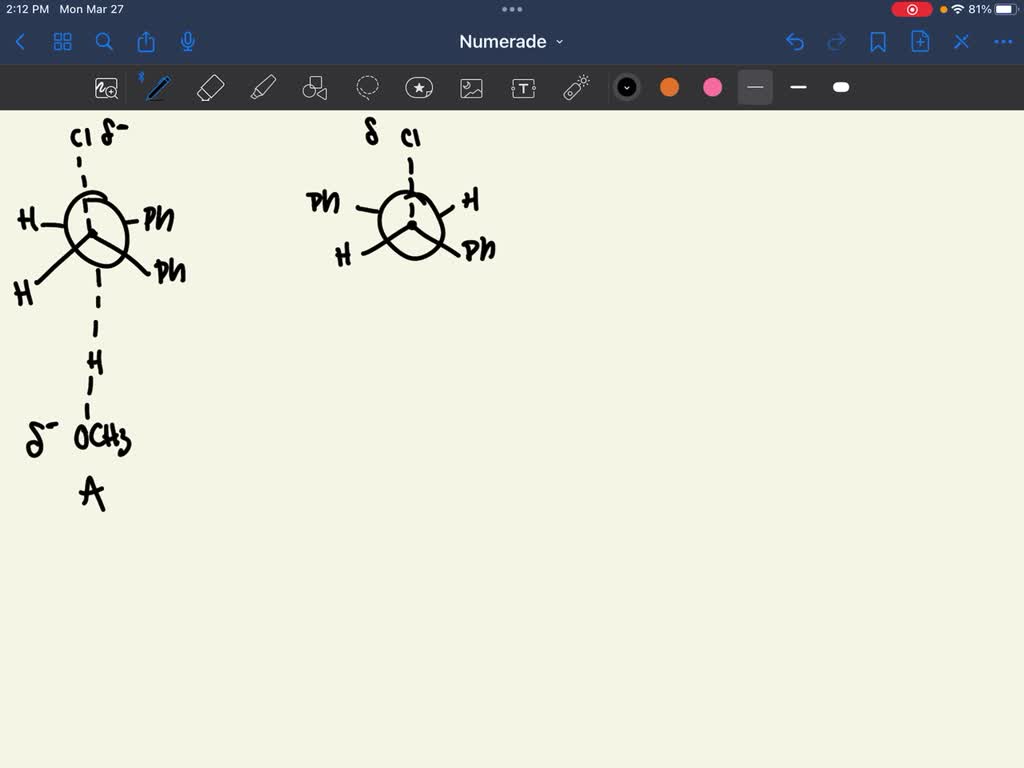This screenshot has height=768, width=1024.
Task: Undo the last stroke
Action: click(795, 42)
